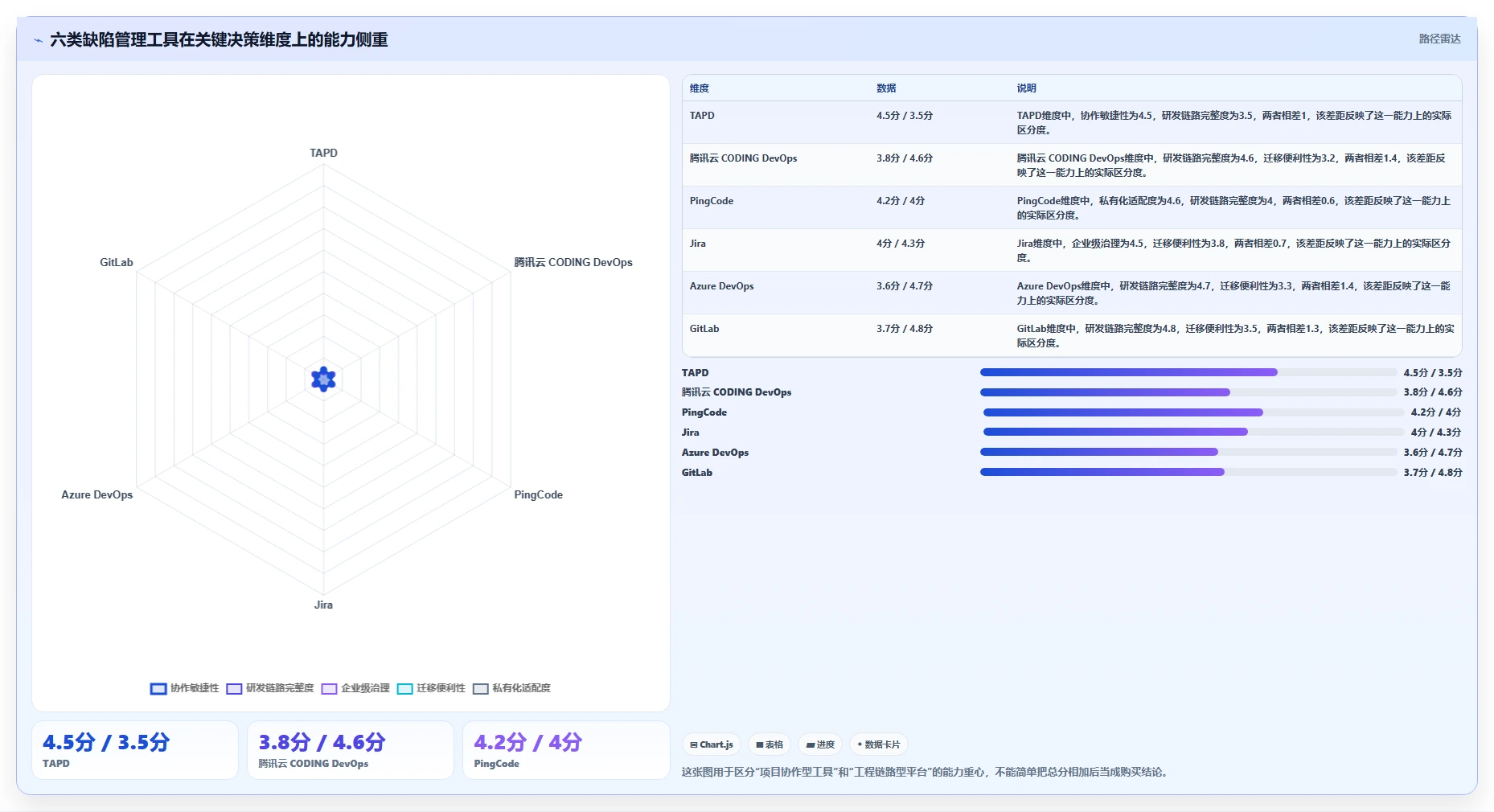Click the GitLab progress bar
The height and width of the screenshot is (812, 1494).
[x=1188, y=472]
